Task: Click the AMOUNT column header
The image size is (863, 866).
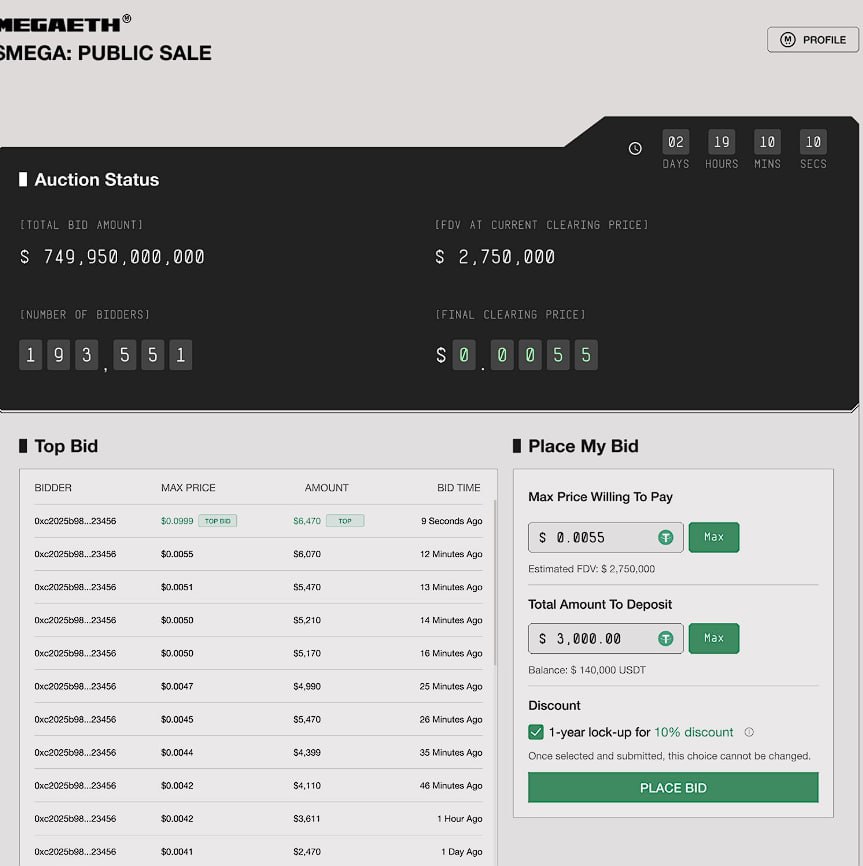Action: [x=327, y=488]
